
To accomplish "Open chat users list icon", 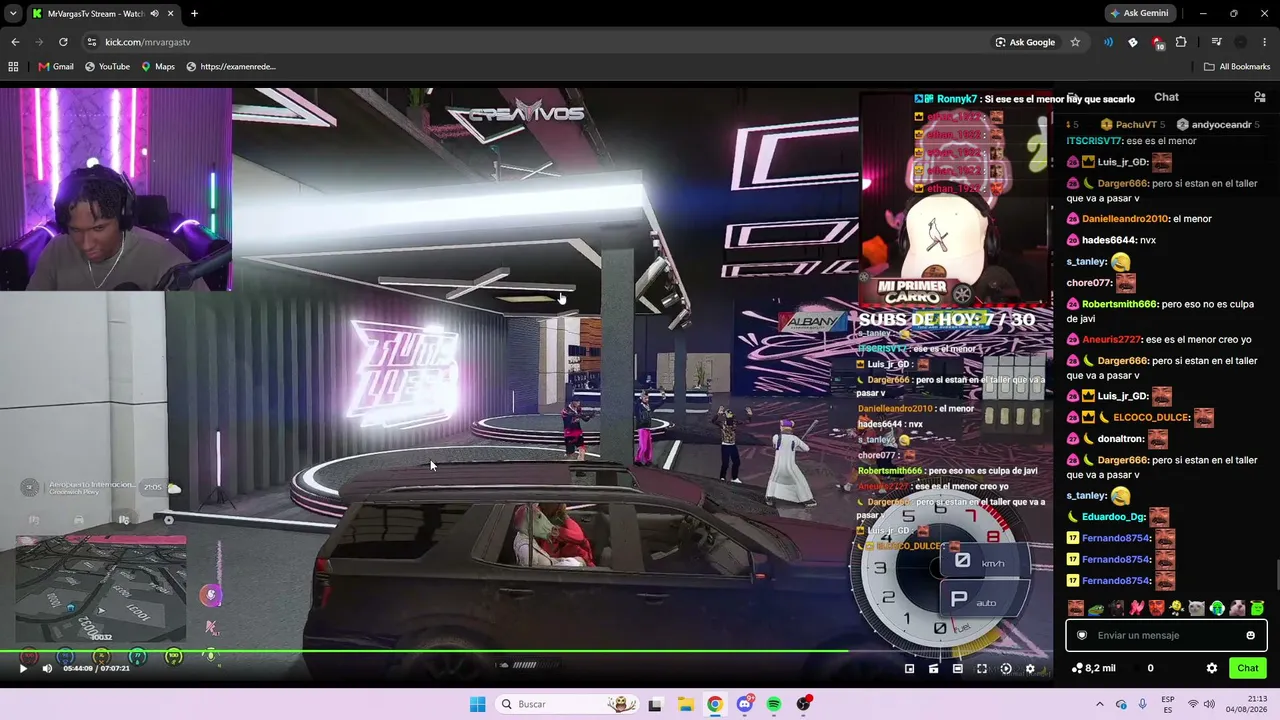I will (x=1259, y=97).
